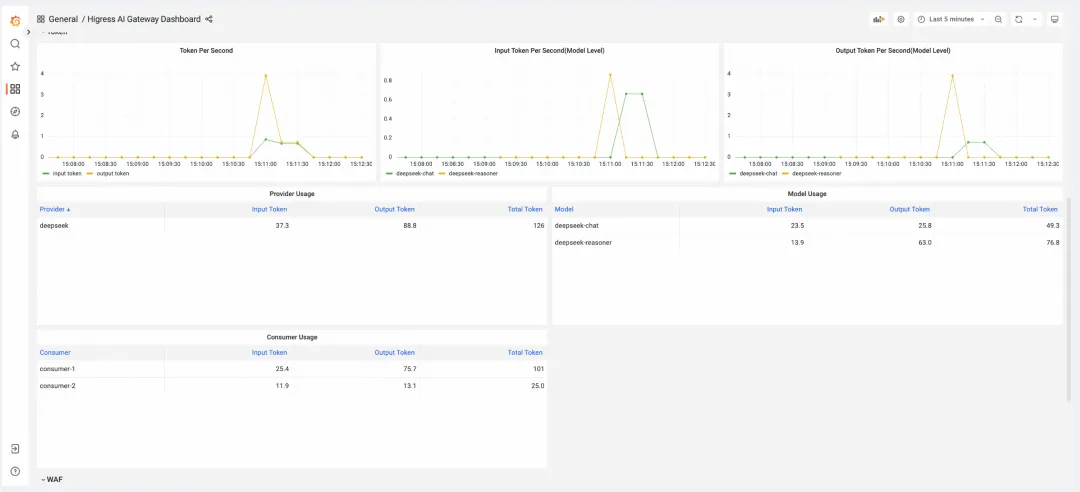This screenshot has width=1080, height=492.
Task: Sort Model Usage by Input Token column
Action: [785, 209]
